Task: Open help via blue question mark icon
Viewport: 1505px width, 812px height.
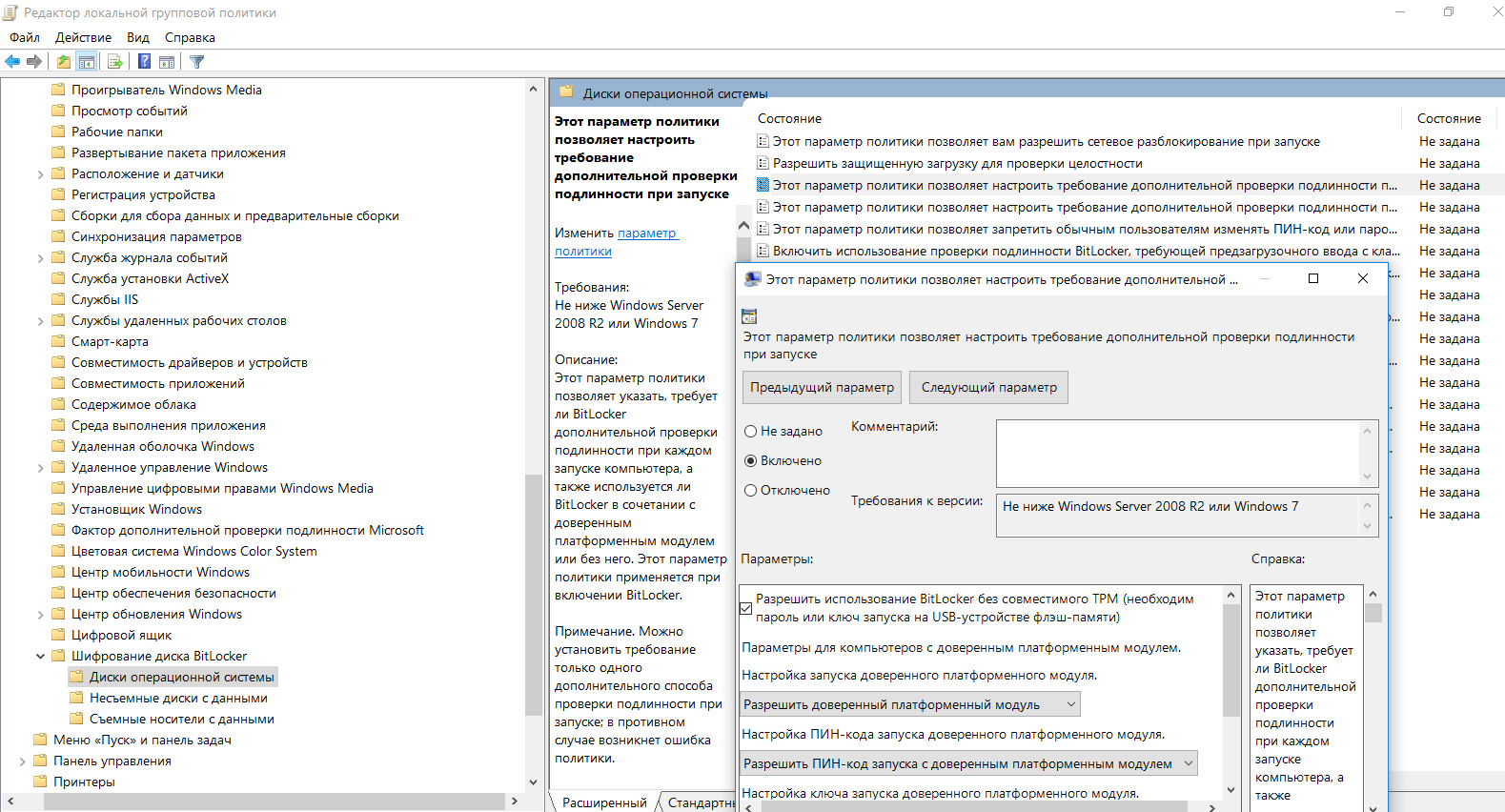Action: point(144,62)
